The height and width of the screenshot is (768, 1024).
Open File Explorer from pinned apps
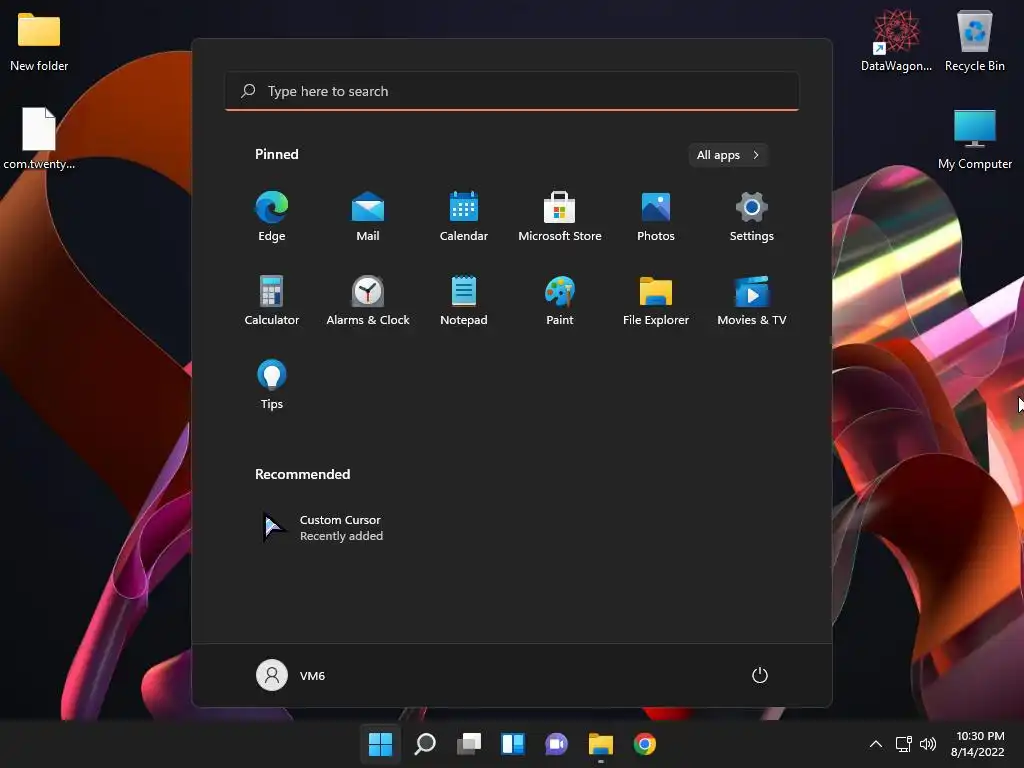tap(656, 300)
